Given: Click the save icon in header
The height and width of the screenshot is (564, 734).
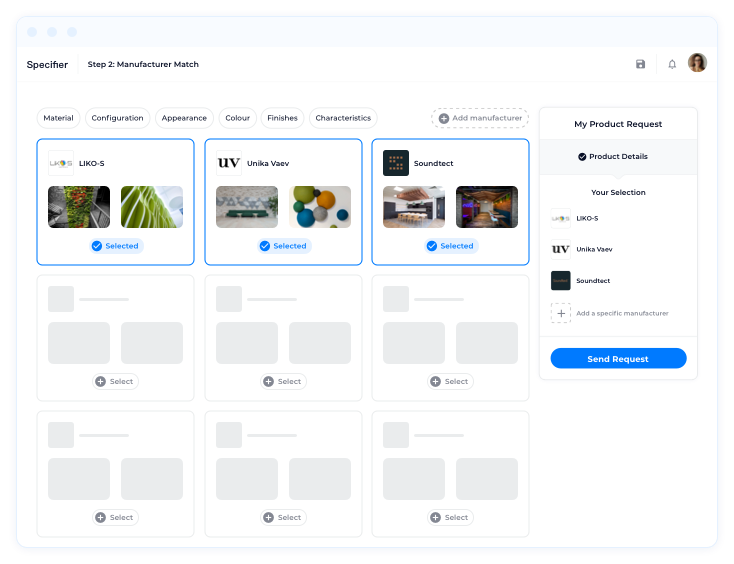Looking at the screenshot, I should 640,64.
